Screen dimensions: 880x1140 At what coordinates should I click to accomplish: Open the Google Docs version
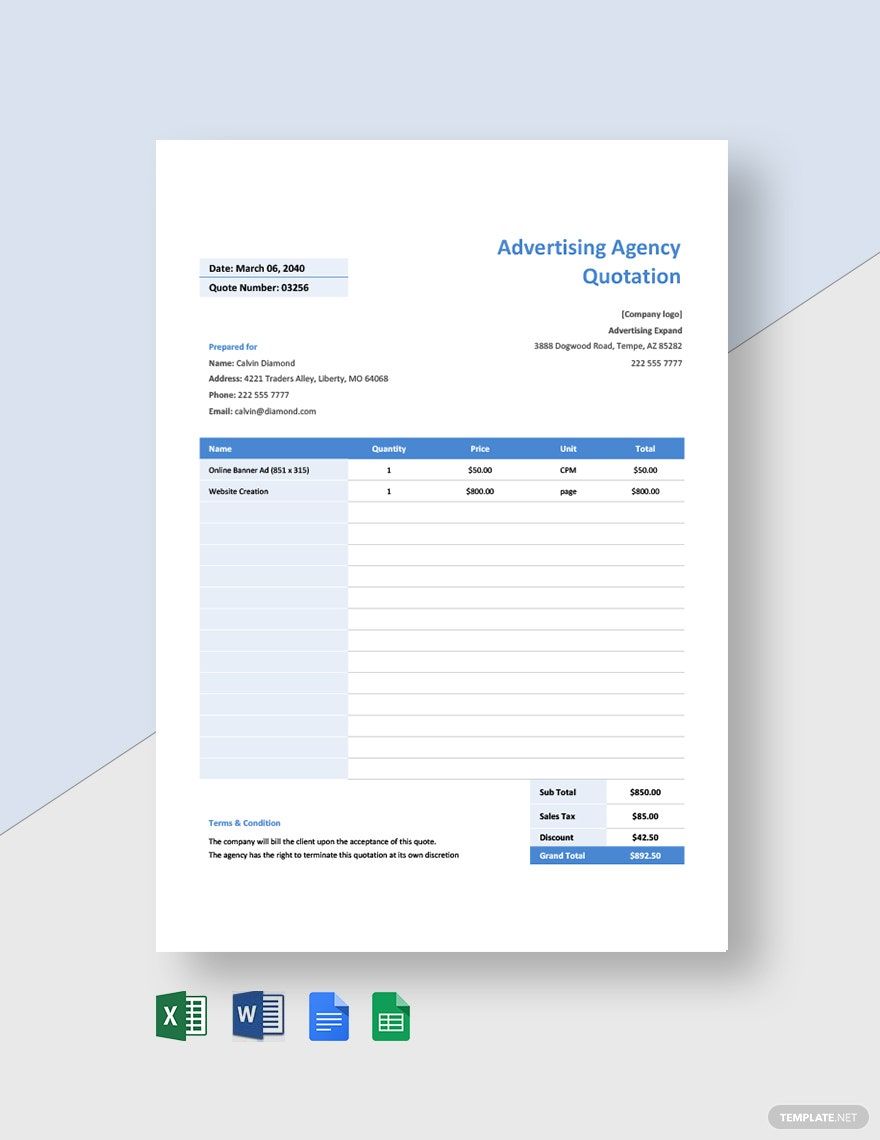[x=329, y=1015]
